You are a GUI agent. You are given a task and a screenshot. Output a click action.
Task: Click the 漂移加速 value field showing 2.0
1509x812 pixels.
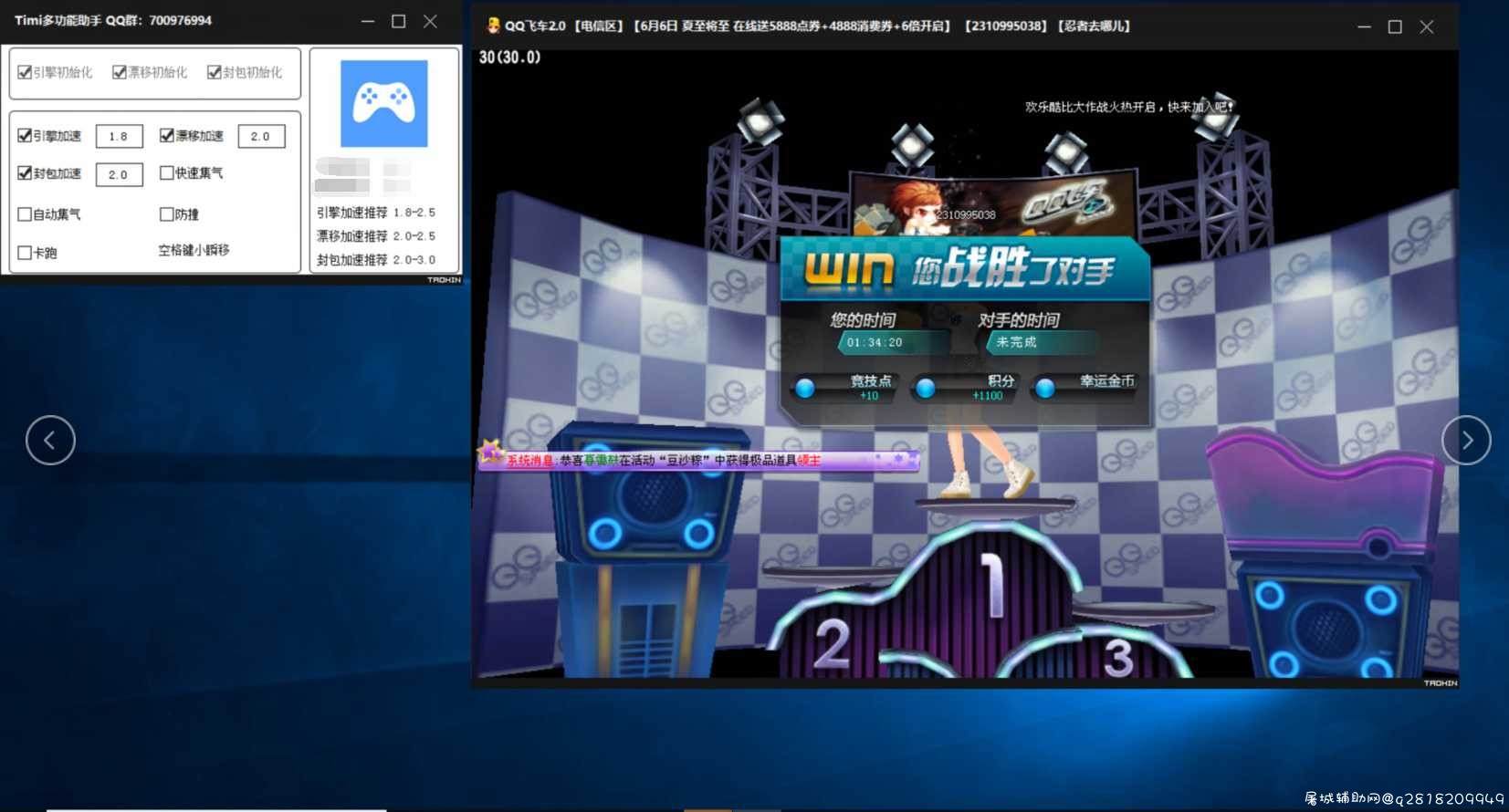[x=262, y=136]
